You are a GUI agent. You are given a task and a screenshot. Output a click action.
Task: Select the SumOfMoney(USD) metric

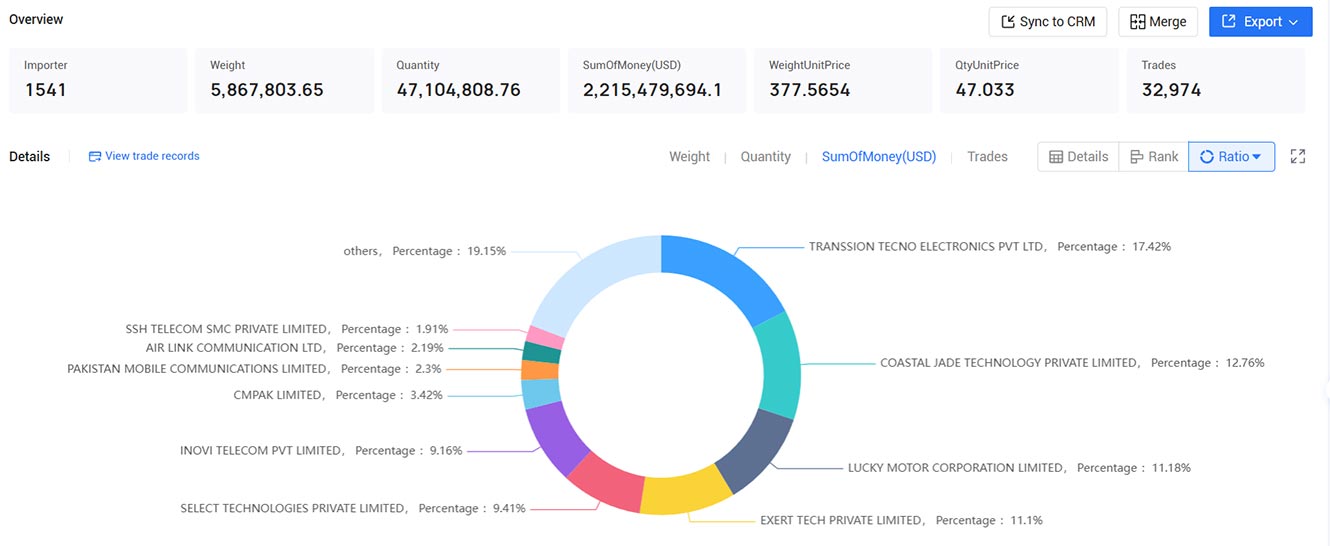(x=879, y=157)
